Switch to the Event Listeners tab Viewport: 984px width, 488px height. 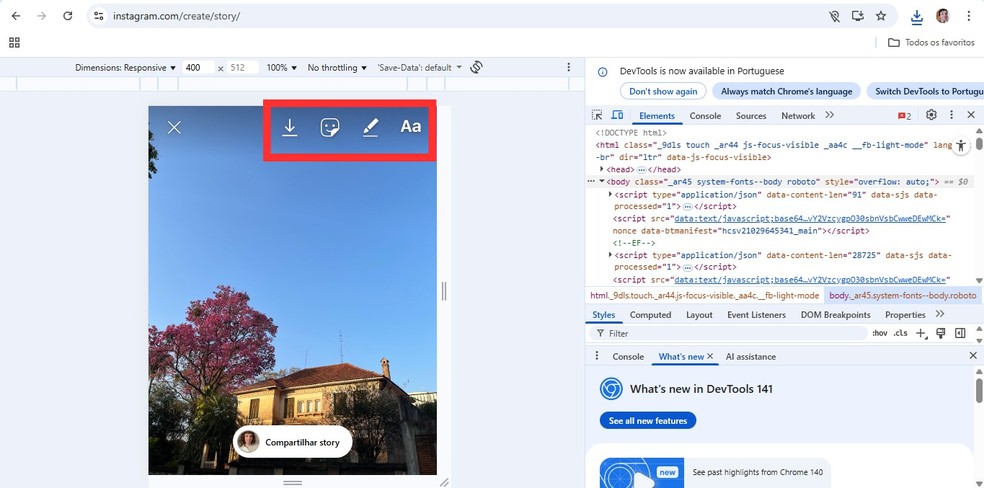[x=756, y=315]
